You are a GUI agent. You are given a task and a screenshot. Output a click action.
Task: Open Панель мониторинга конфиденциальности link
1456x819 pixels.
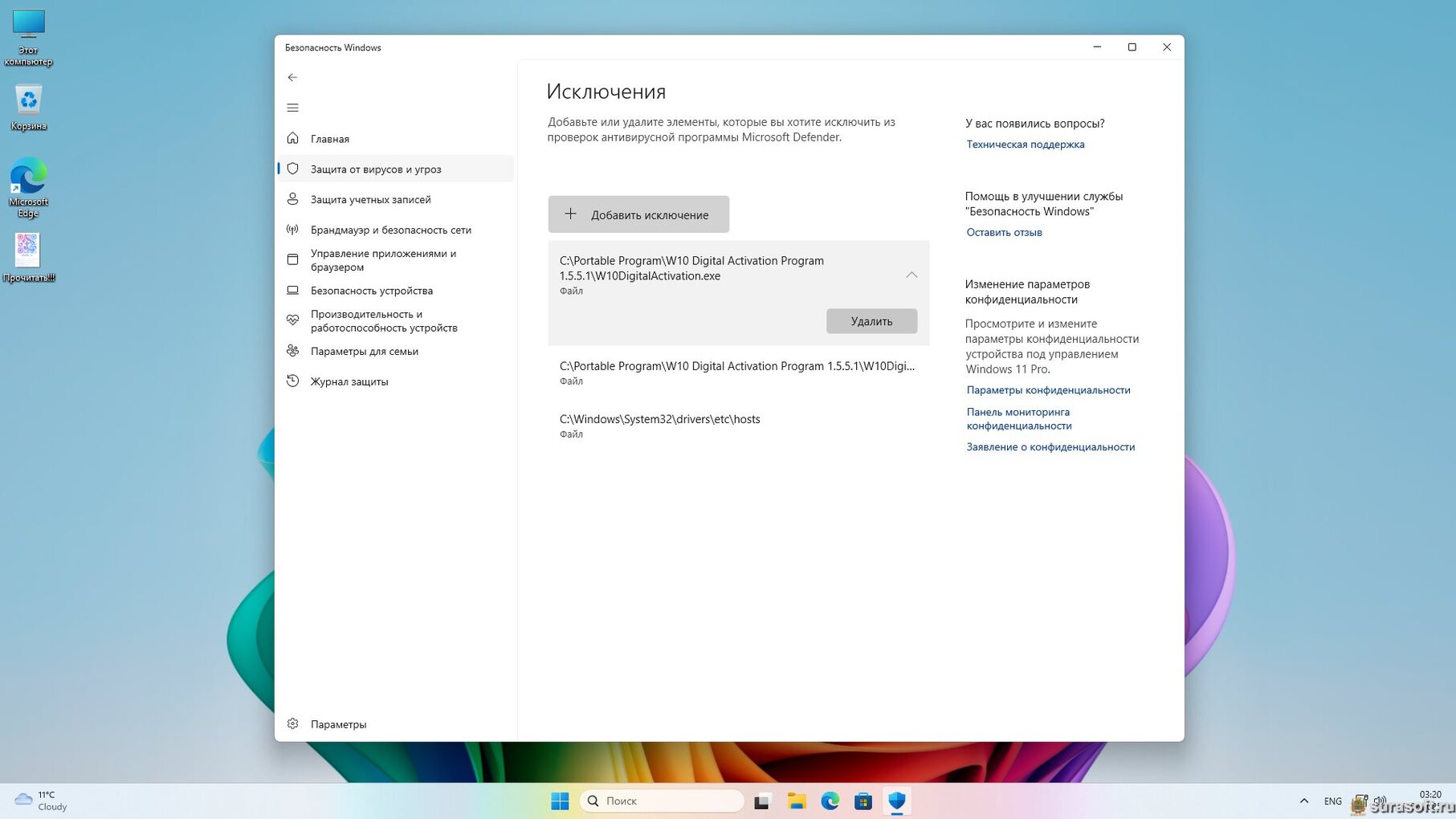pos(1019,418)
